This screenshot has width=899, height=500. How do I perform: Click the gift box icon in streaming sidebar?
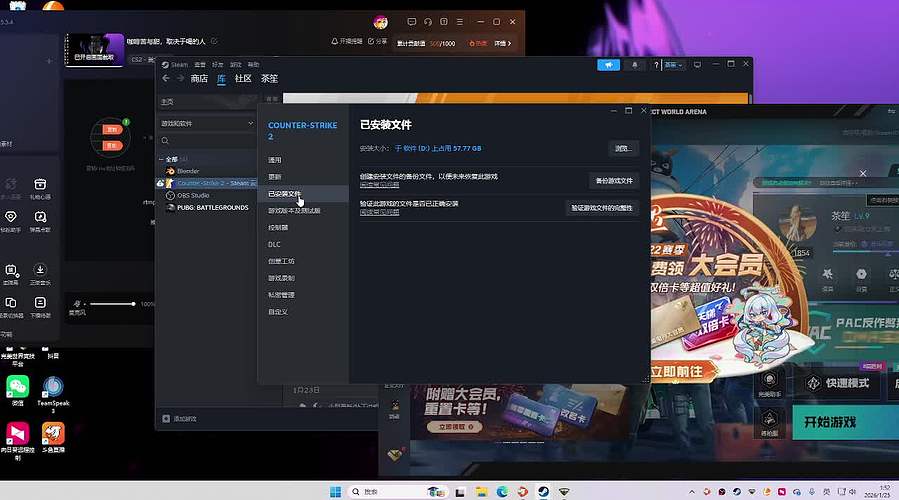click(x=40, y=185)
